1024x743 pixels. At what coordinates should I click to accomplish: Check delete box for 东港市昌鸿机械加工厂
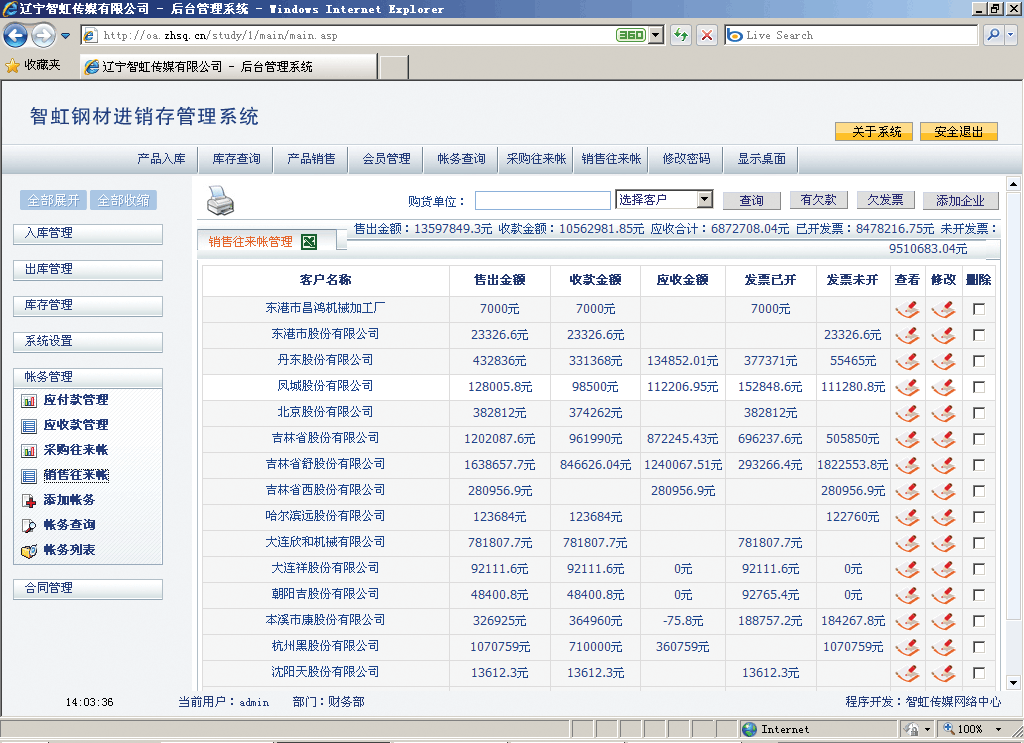tap(978, 309)
